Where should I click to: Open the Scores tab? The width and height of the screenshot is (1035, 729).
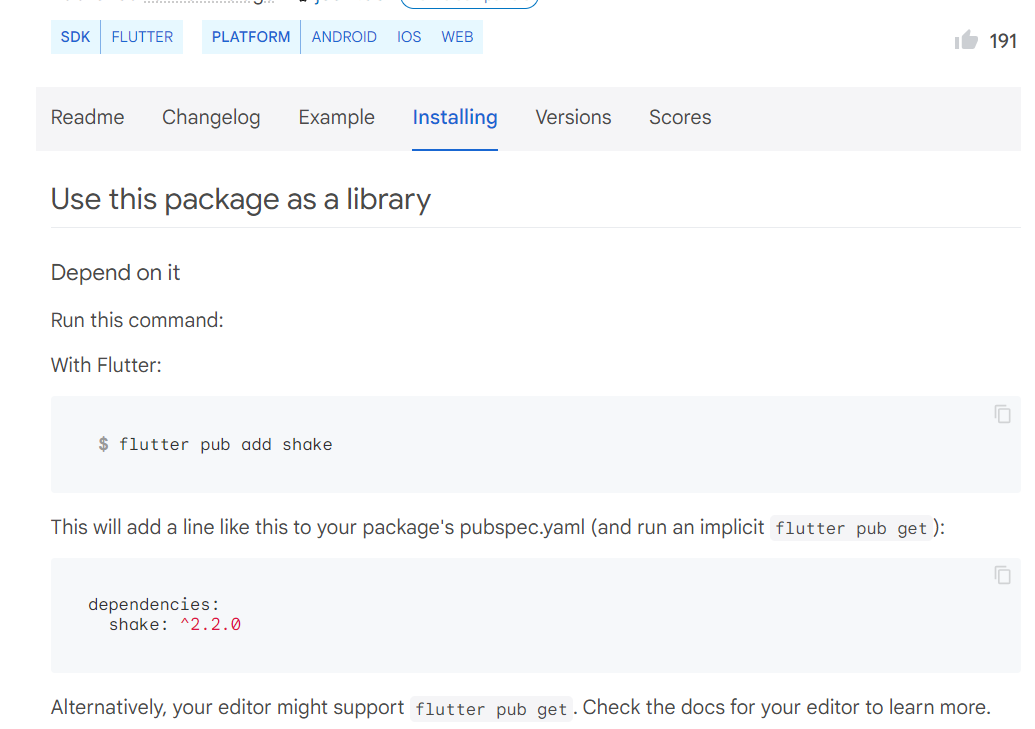[x=680, y=118]
